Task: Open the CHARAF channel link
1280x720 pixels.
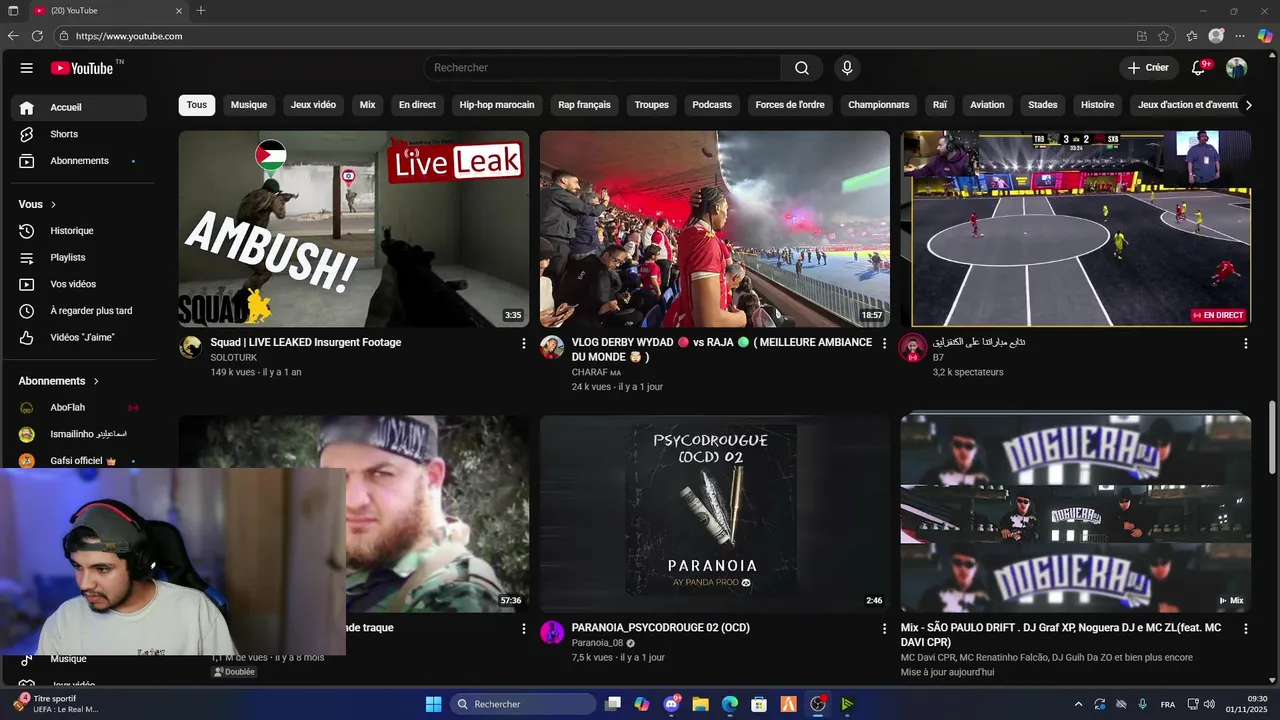Action: pyautogui.click(x=596, y=372)
